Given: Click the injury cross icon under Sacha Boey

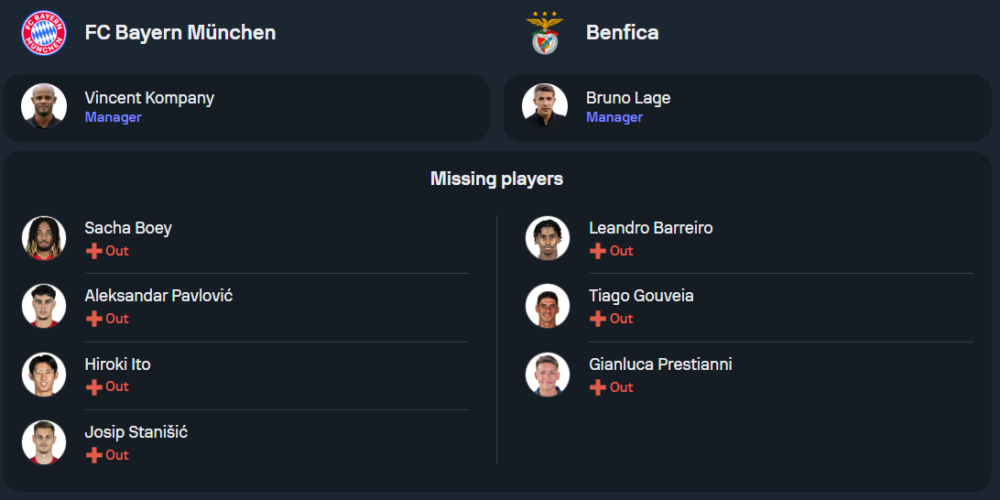Looking at the screenshot, I should 94,251.
